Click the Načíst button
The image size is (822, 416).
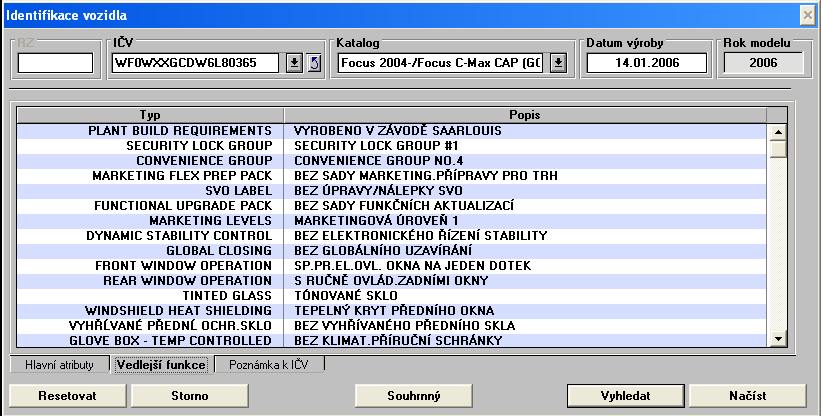[x=747, y=395]
